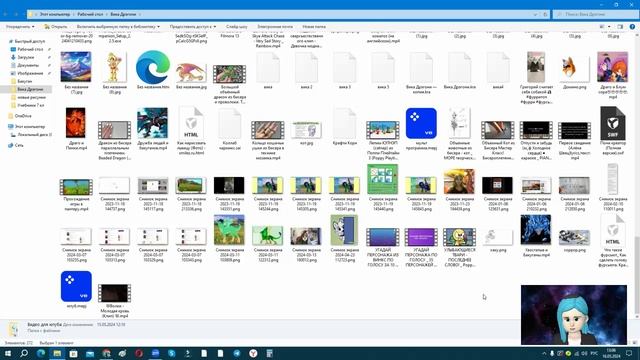
Task: Open taskbar search magnifier
Action: pyautogui.click(x=24, y=353)
